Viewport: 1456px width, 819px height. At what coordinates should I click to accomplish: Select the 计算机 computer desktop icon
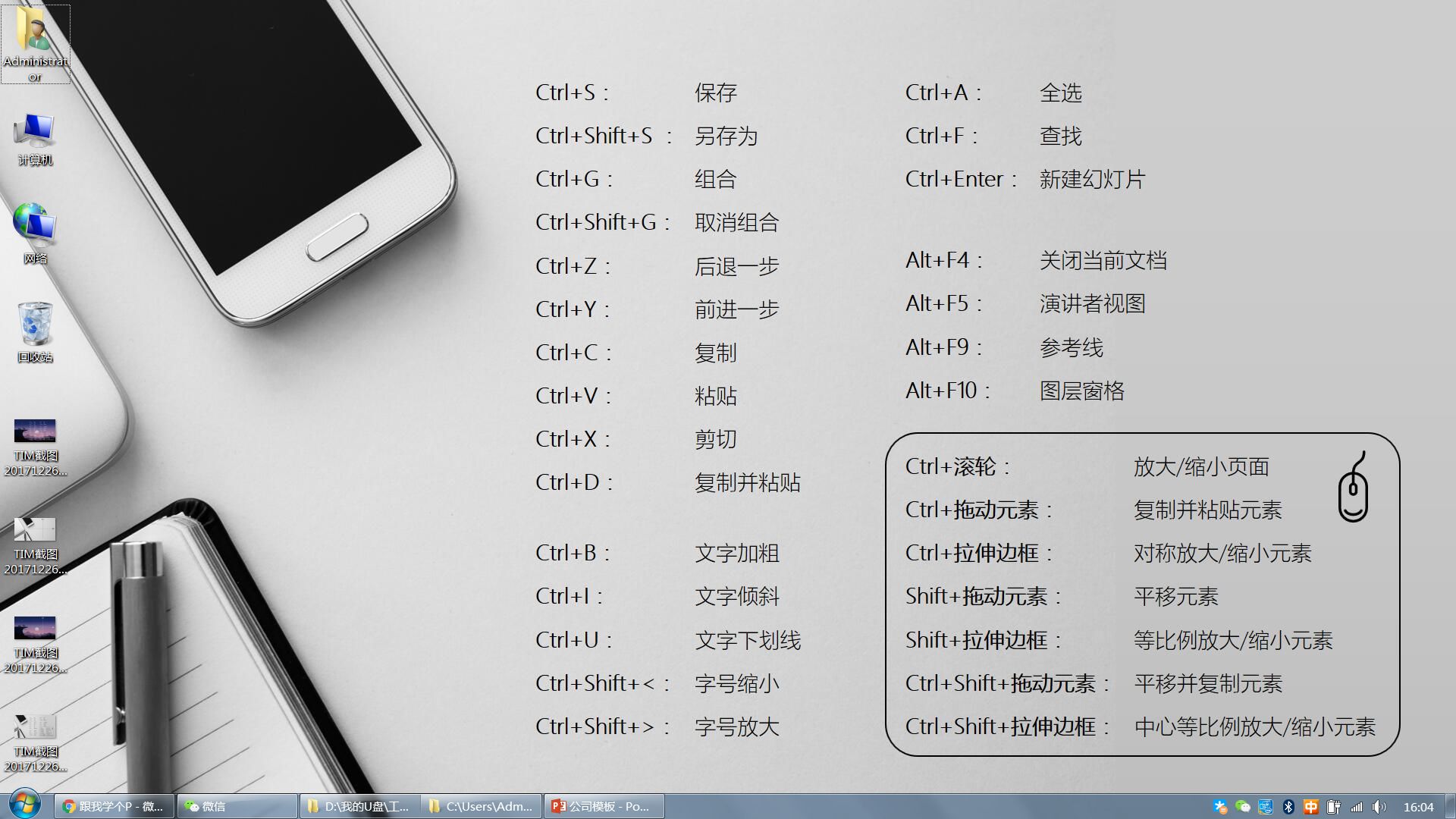tap(35, 133)
